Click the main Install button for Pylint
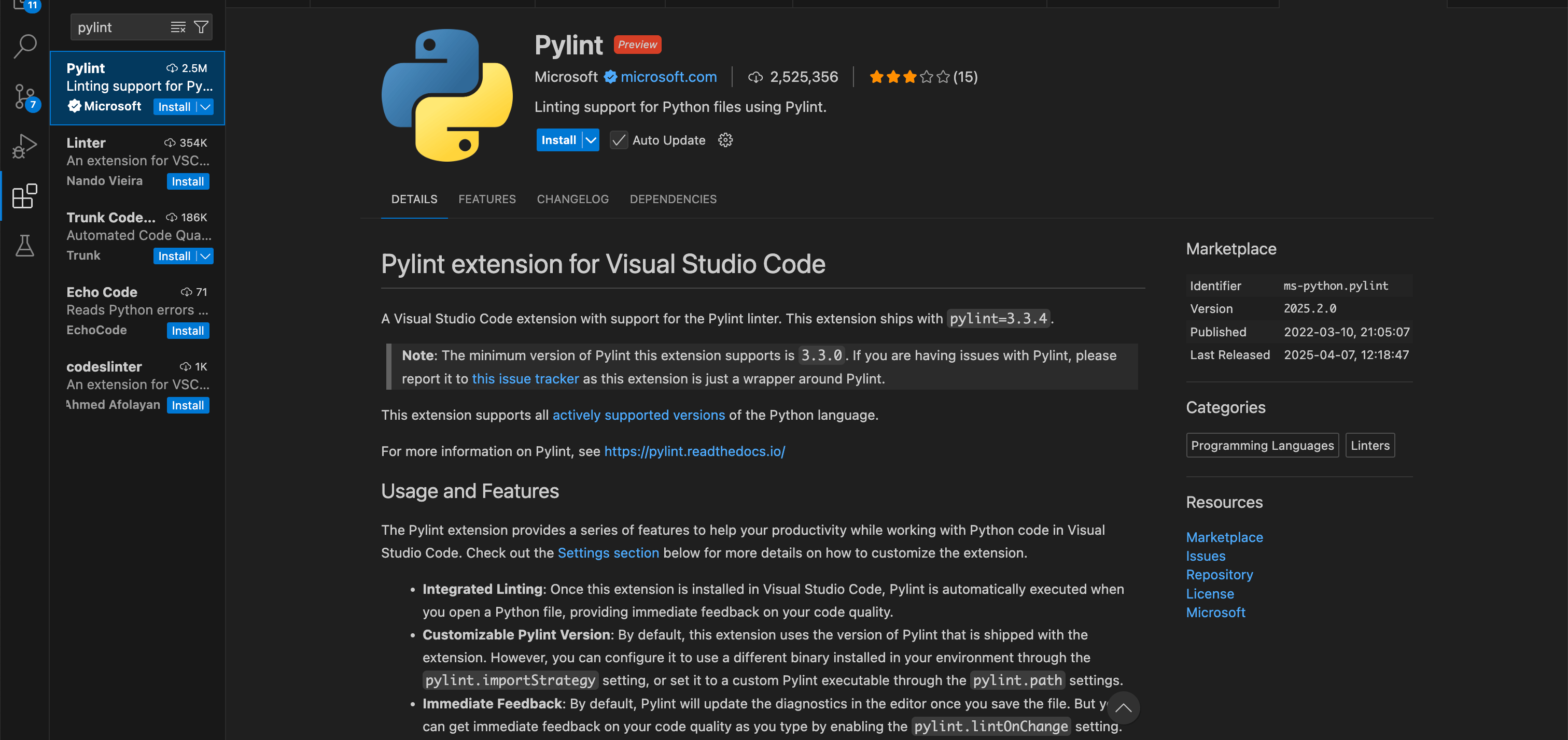The height and width of the screenshot is (740, 1568). click(559, 140)
